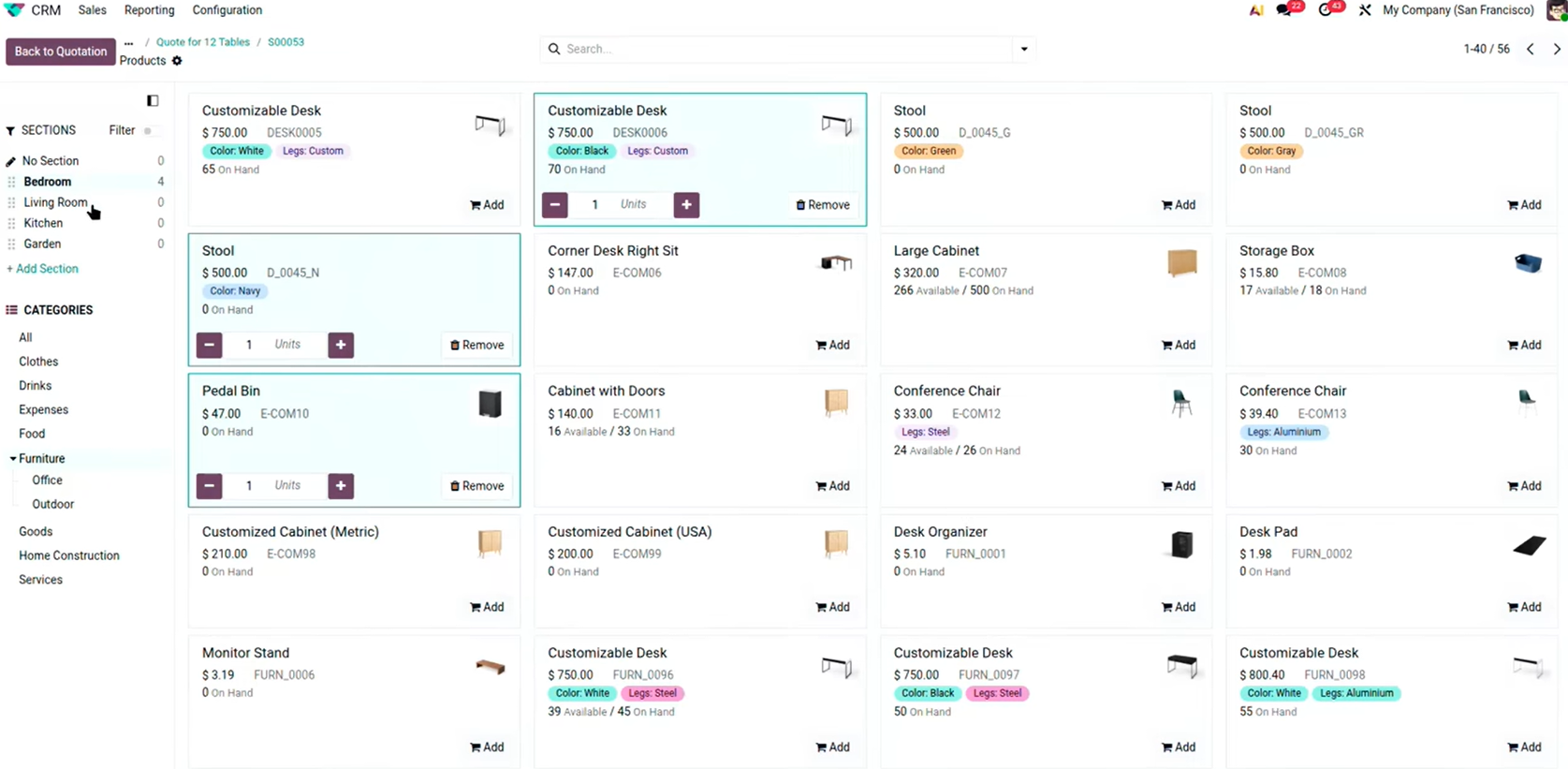Open the search options dropdown arrow
1568x769 pixels.
pyautogui.click(x=1024, y=49)
